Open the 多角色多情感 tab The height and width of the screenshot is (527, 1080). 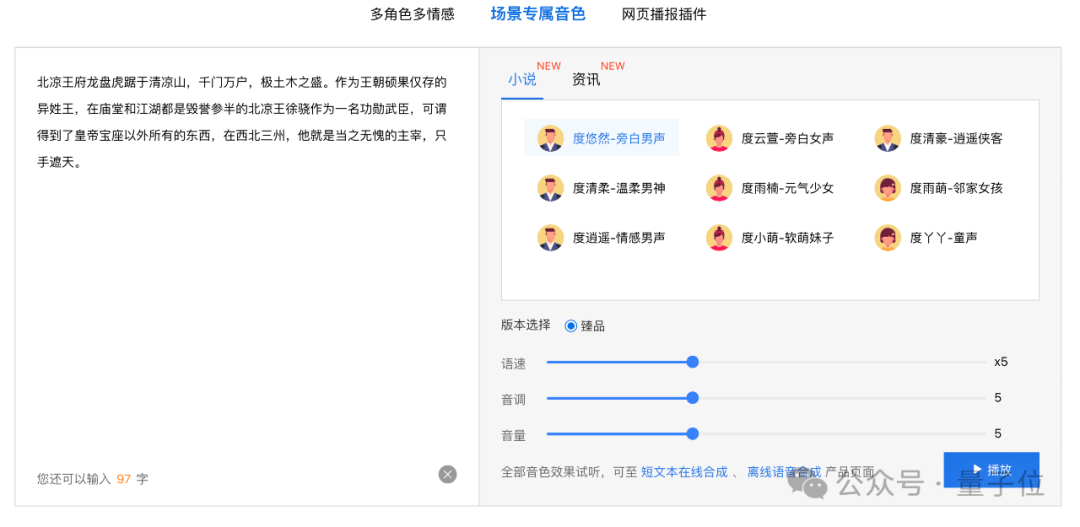click(413, 14)
